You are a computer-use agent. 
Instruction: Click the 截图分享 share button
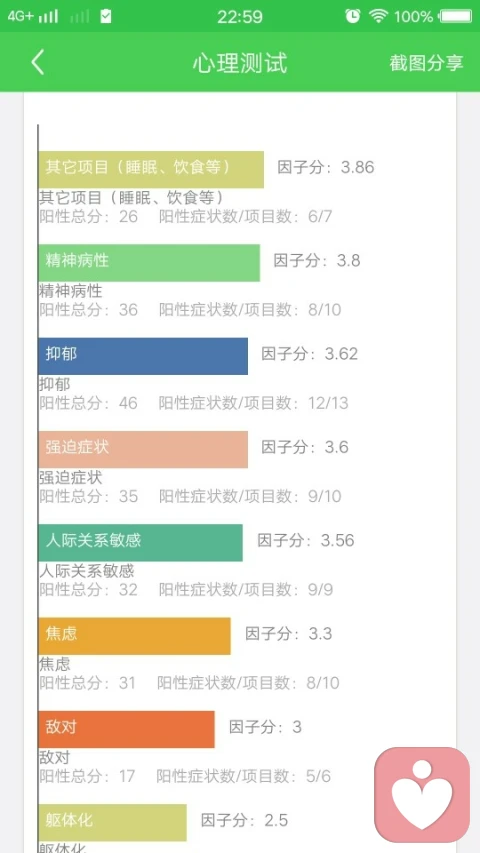click(x=426, y=63)
